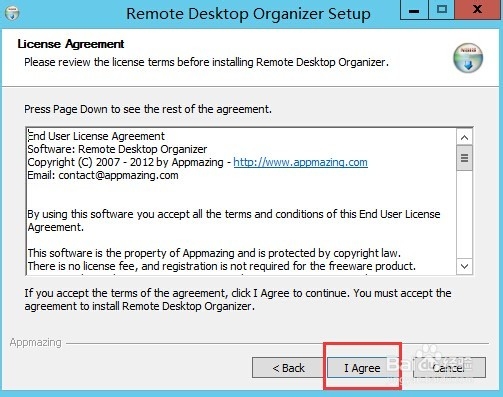Minimize the Remote Desktop Organizer Setup window
This screenshot has width=503, height=397.
414,10
